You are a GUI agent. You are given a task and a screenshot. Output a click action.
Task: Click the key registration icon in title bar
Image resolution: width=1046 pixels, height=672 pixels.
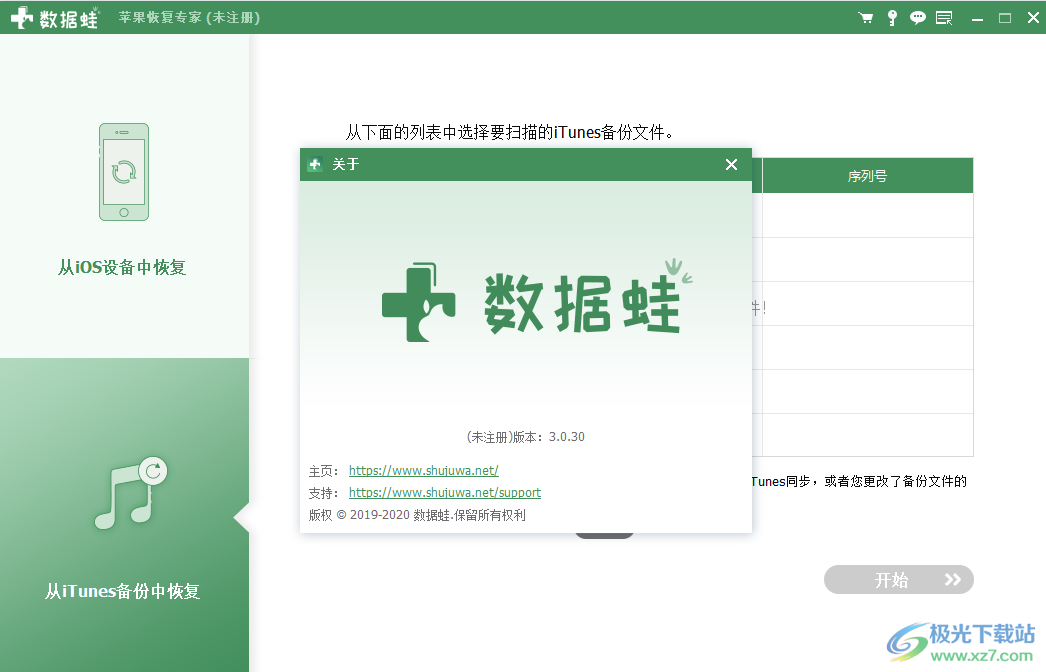(892, 17)
